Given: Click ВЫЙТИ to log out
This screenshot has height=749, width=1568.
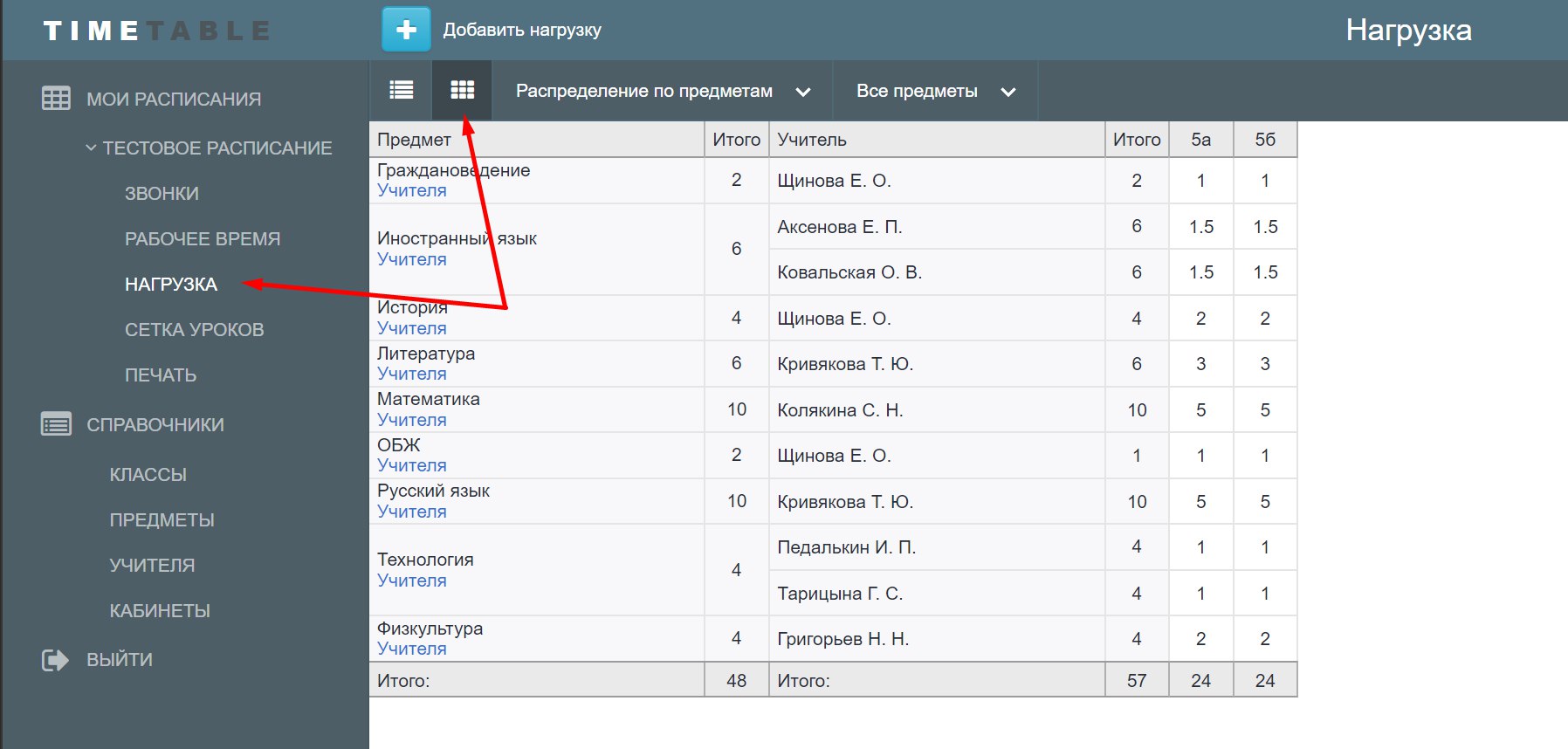Looking at the screenshot, I should point(120,659).
